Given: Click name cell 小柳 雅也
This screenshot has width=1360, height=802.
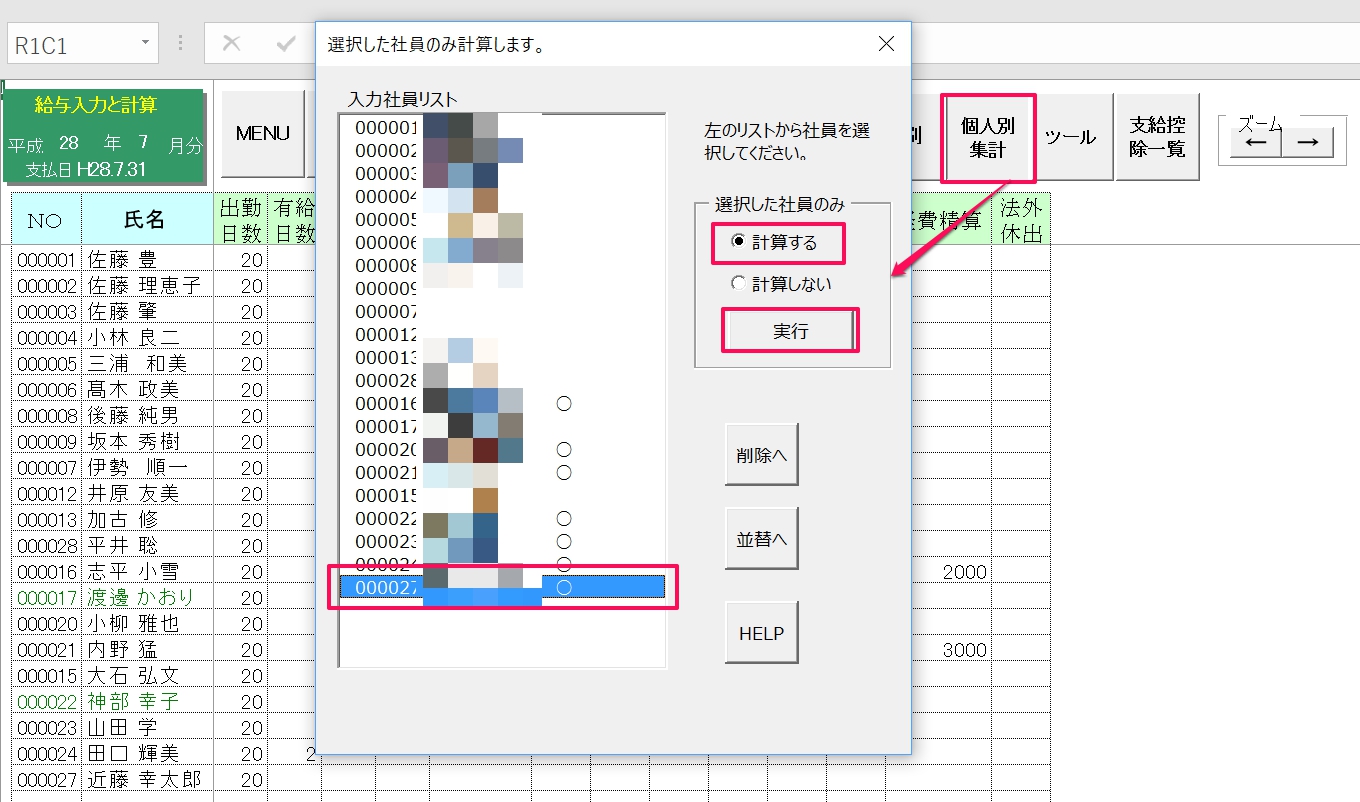Looking at the screenshot, I should [x=147, y=623].
